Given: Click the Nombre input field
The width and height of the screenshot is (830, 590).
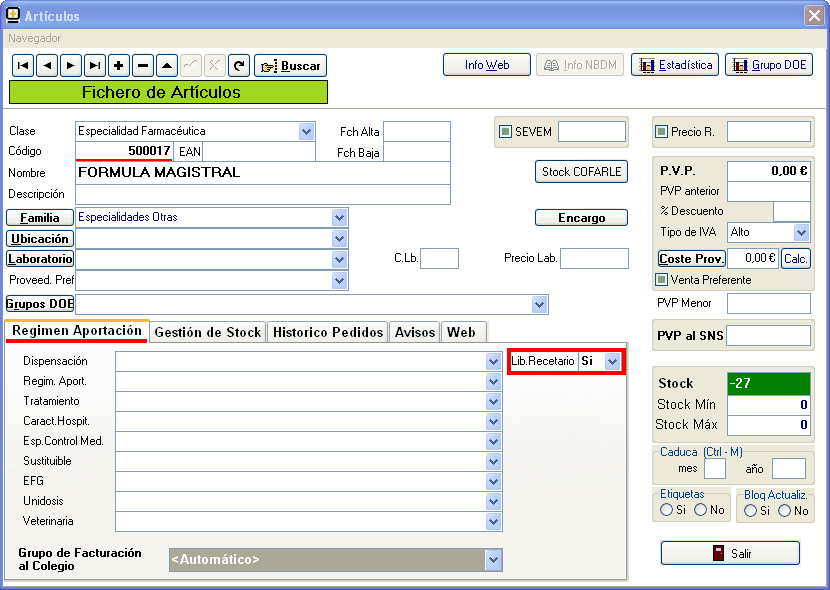Looking at the screenshot, I should (262, 172).
